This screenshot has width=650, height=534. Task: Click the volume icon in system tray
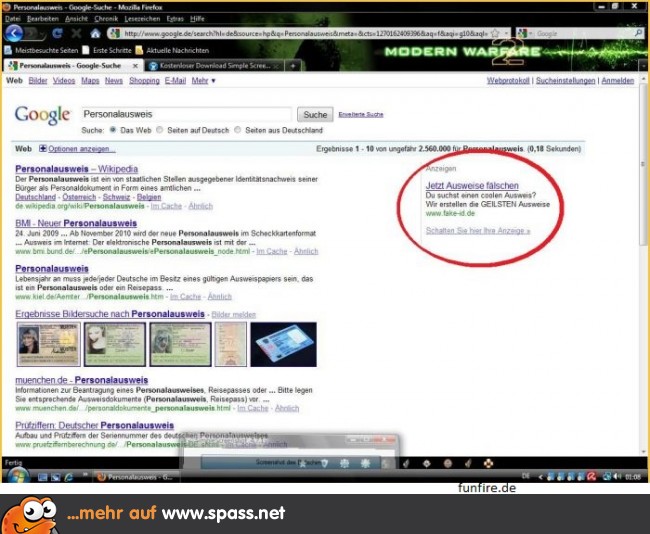point(618,476)
